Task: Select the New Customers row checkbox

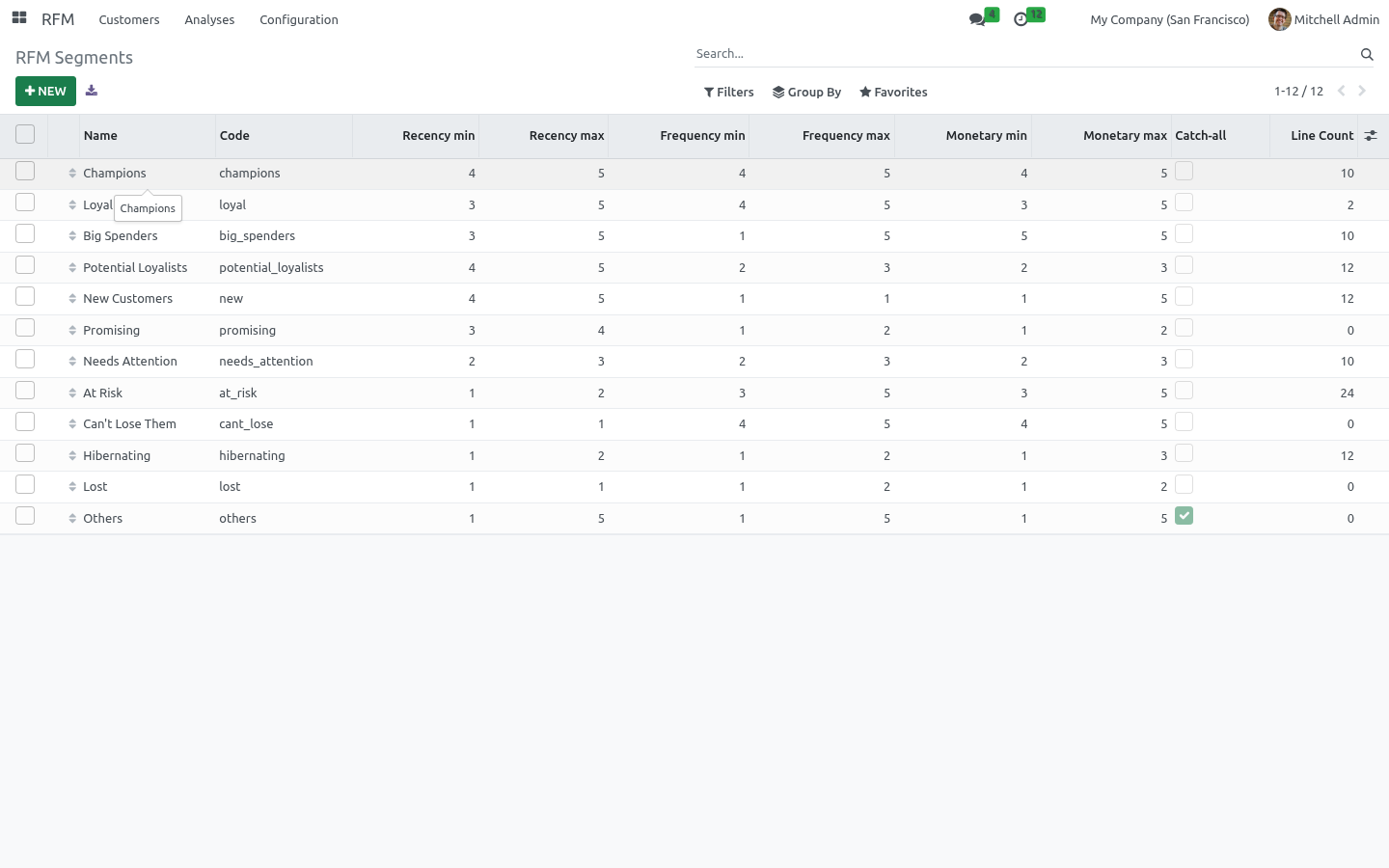Action: pyautogui.click(x=25, y=296)
